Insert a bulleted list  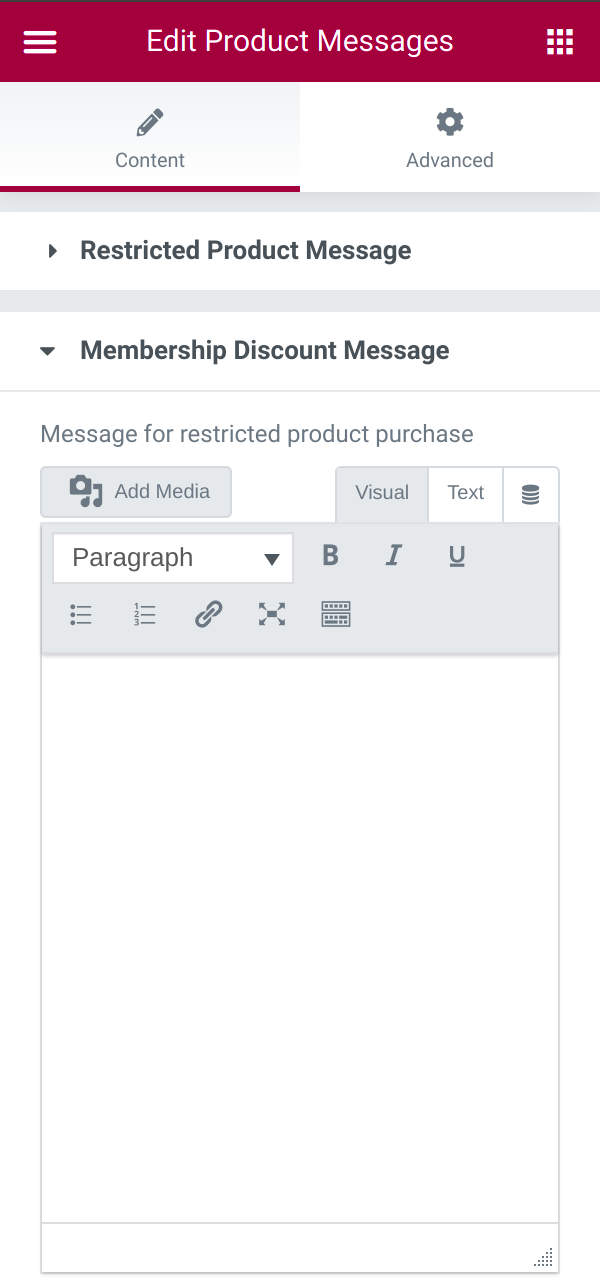pyautogui.click(x=81, y=614)
